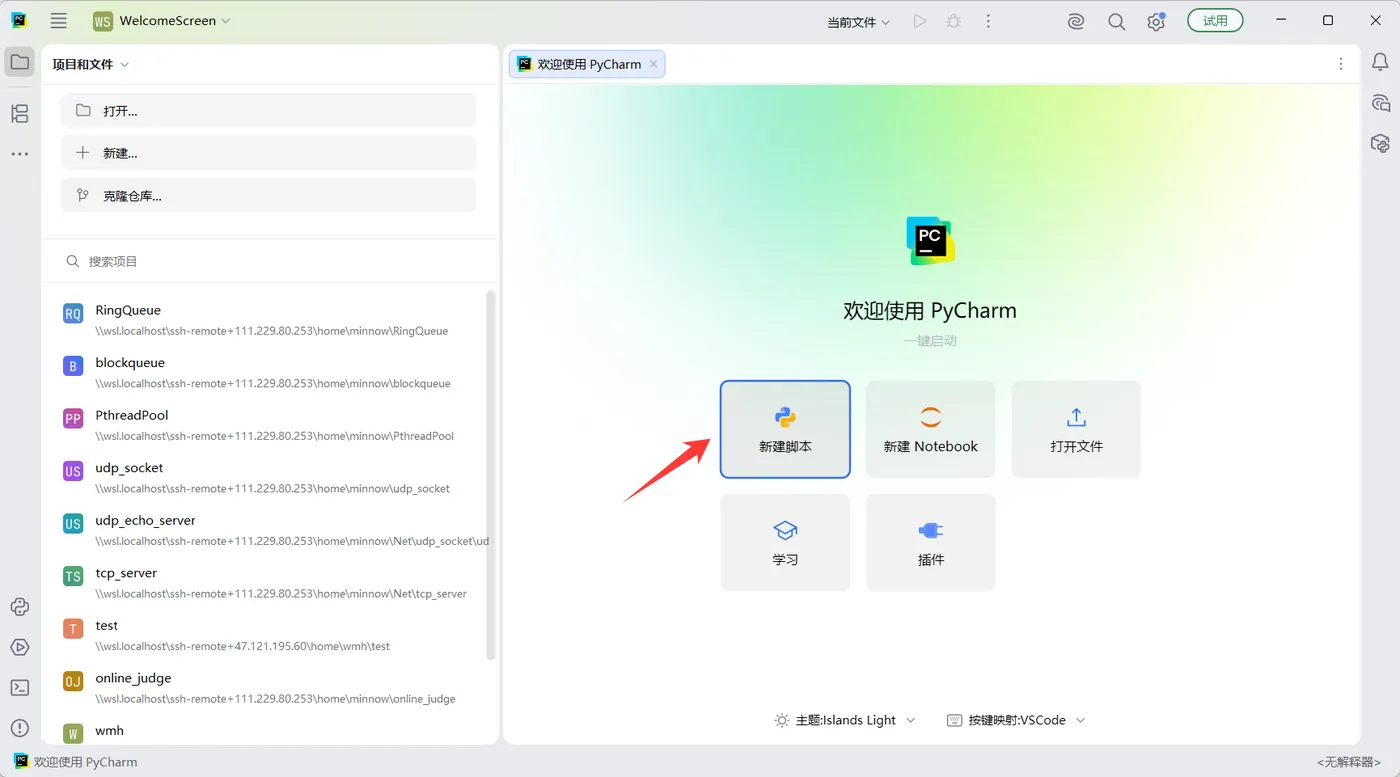
Task: Show more tool windows ellipsis in left sidebar
Action: click(x=20, y=154)
